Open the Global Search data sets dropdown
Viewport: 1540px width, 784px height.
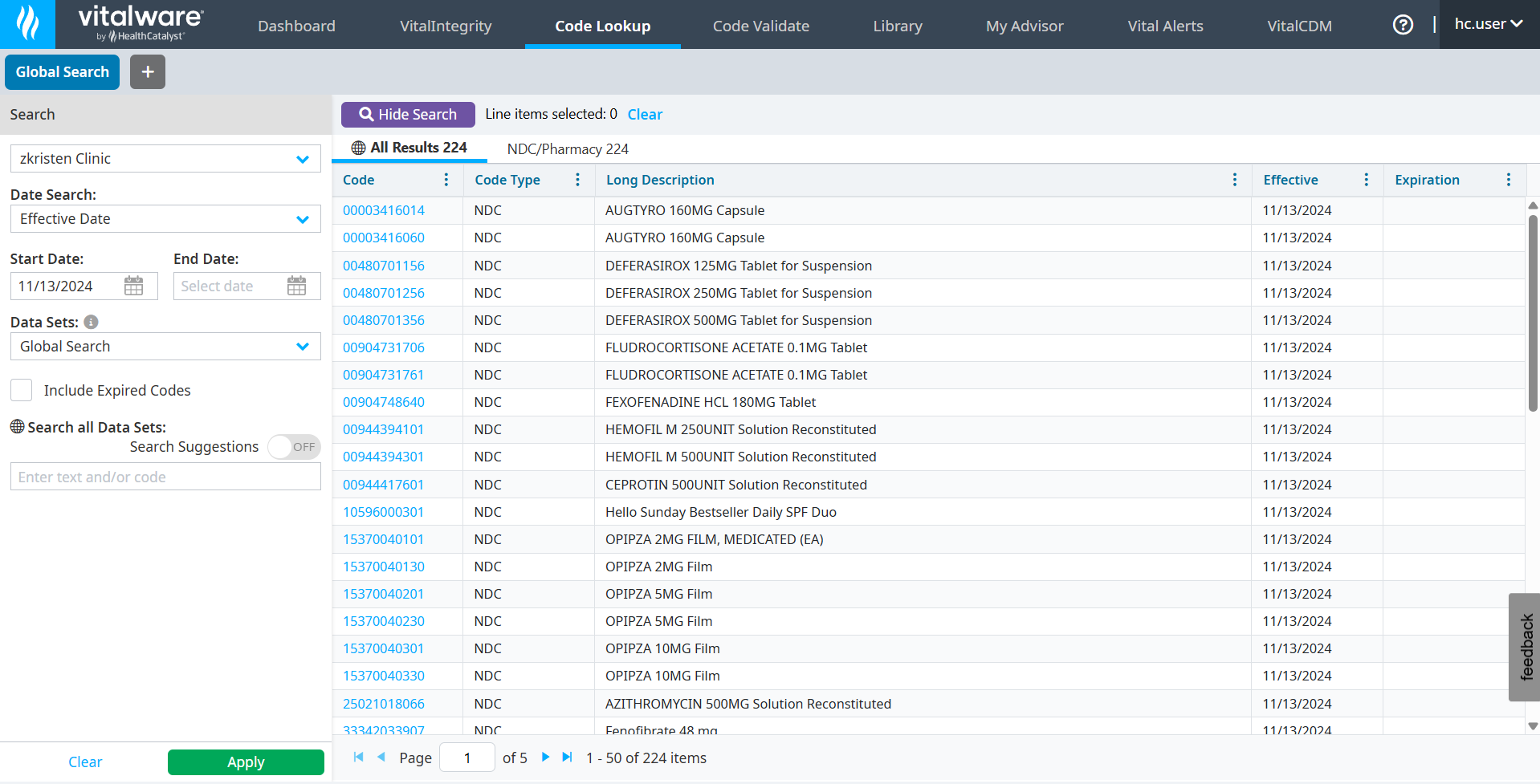click(302, 347)
